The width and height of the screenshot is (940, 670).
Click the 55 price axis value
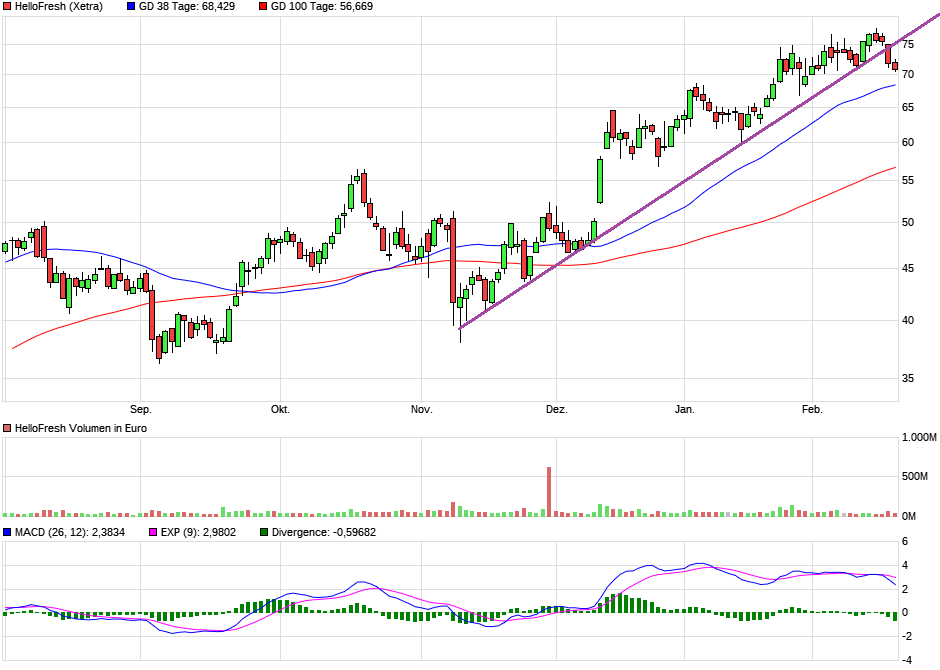908,181
